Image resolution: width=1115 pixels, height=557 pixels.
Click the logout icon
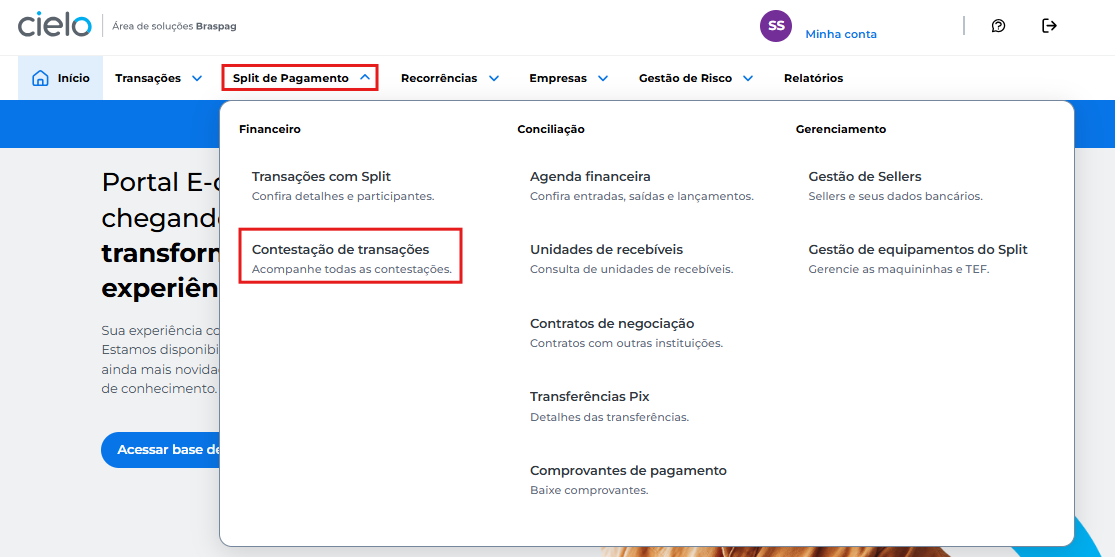[x=1049, y=26]
